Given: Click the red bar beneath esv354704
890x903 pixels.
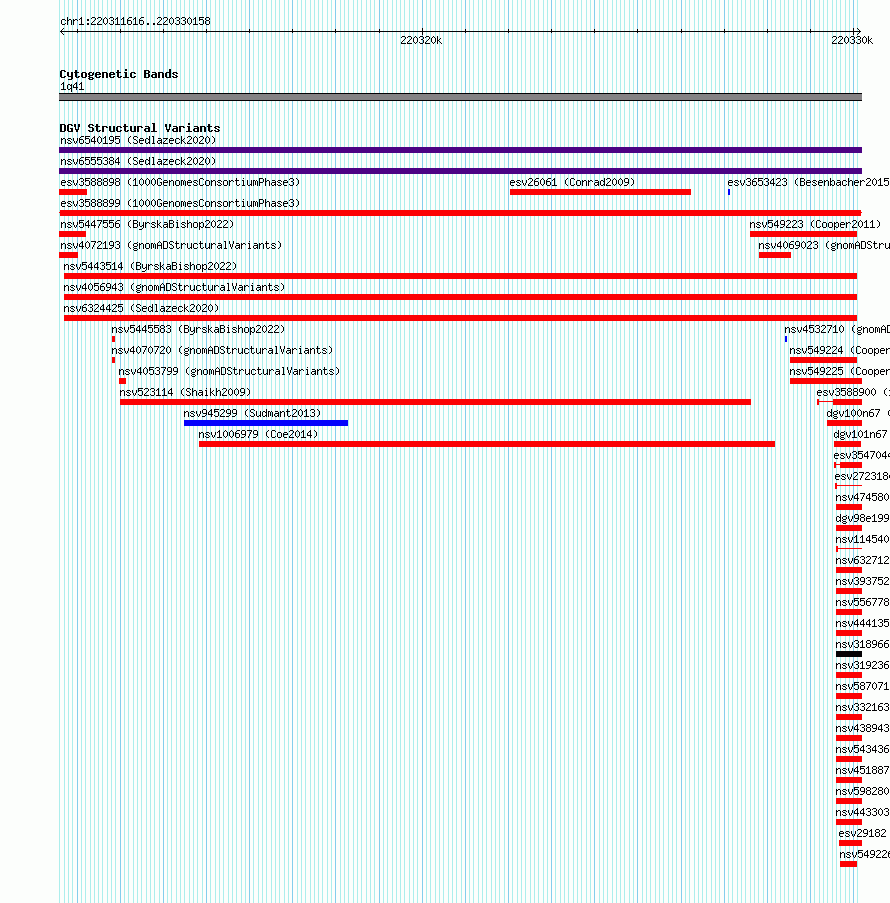Looking at the screenshot, I should [849, 465].
